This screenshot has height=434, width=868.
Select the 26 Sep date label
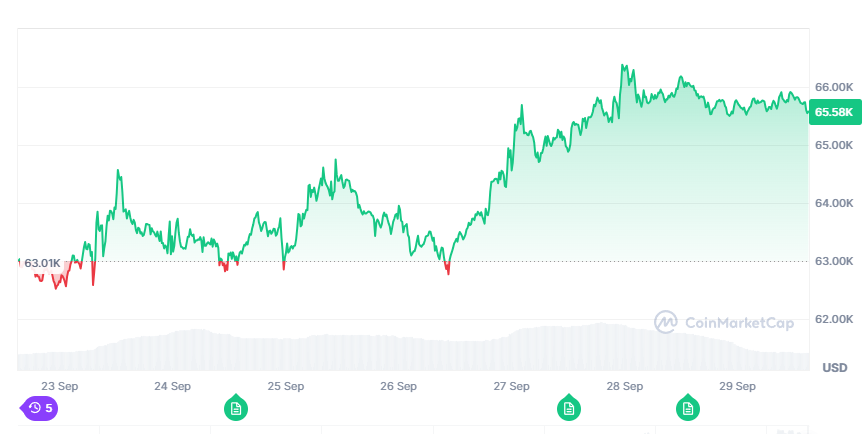399,385
